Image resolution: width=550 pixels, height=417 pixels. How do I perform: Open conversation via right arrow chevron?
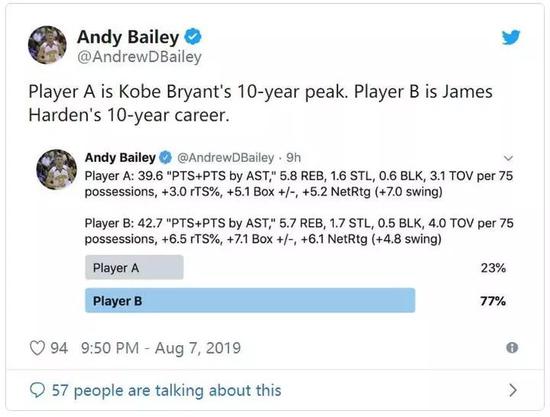513,390
